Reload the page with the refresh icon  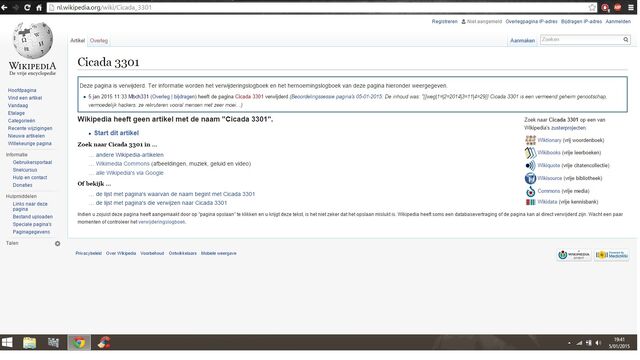(27, 7)
